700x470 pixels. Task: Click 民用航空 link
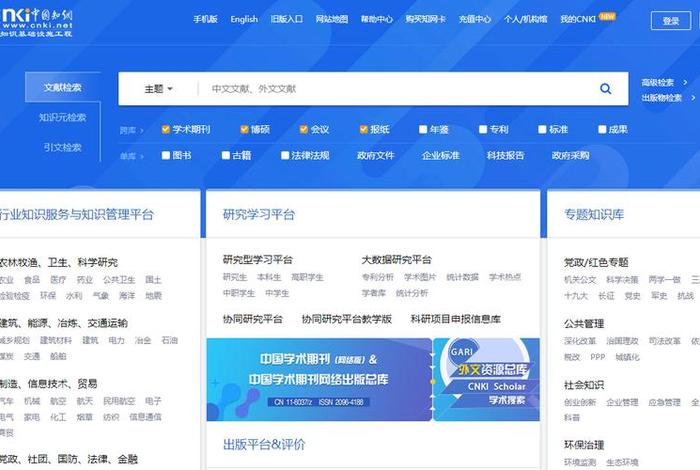tap(119, 401)
